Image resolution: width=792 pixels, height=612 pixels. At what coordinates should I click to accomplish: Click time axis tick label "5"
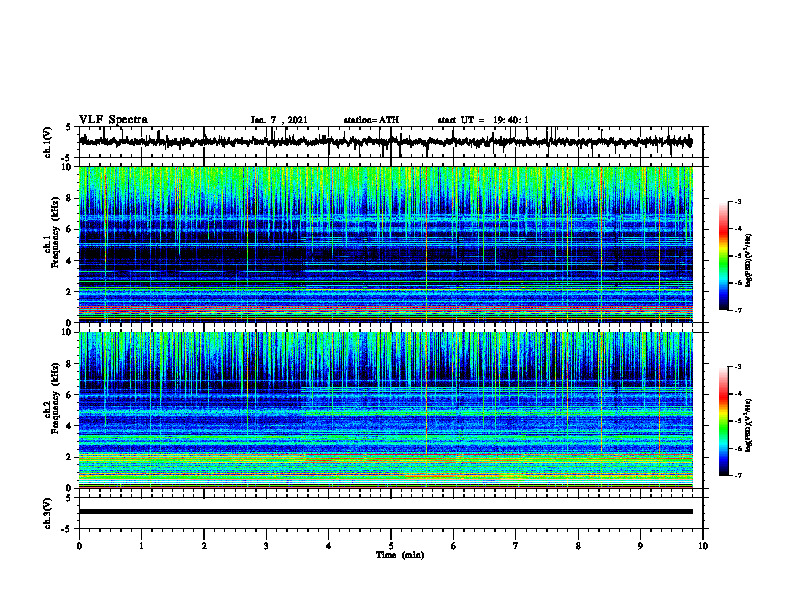point(391,546)
